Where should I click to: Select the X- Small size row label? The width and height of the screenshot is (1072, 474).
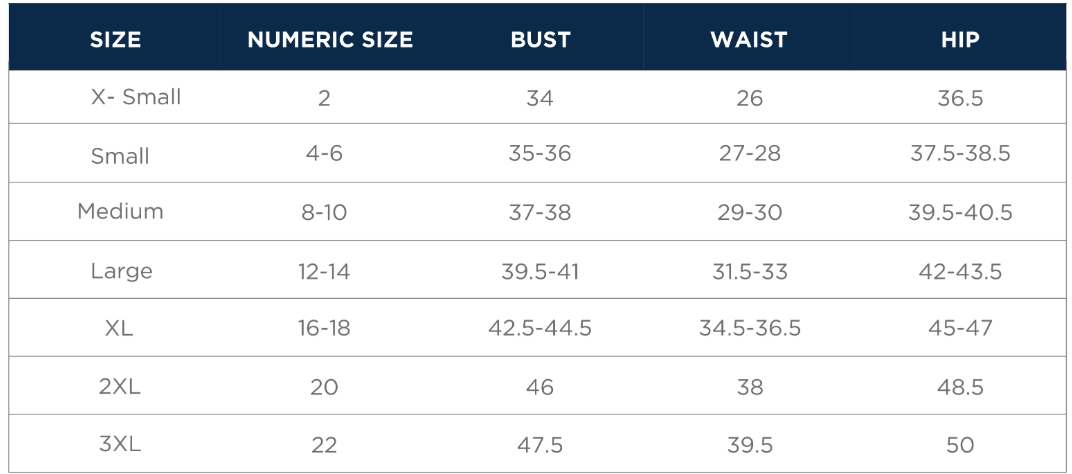point(136,97)
